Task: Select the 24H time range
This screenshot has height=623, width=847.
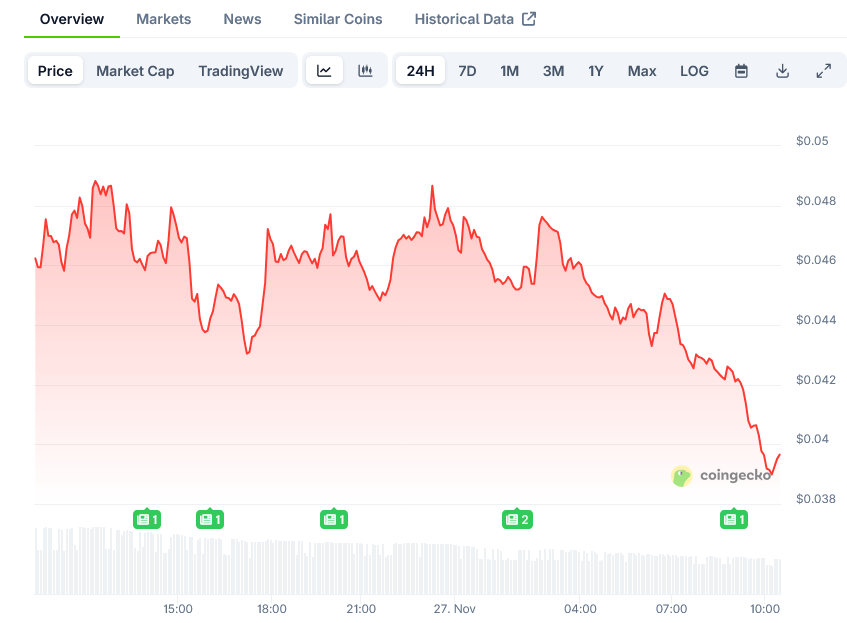Action: point(420,71)
